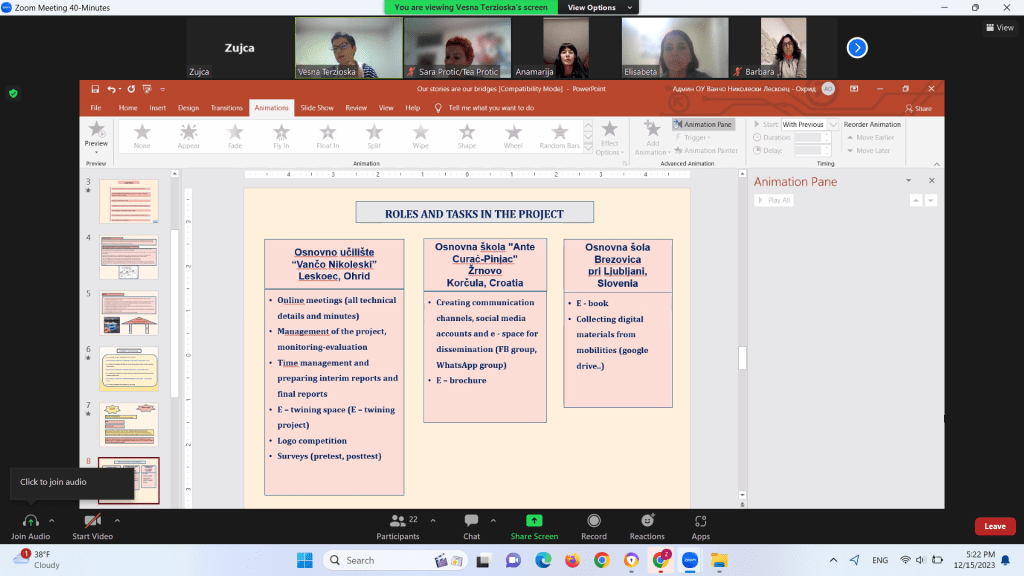This screenshot has height=576, width=1024.
Task: Show next participants with the arrow button
Action: pos(857,47)
